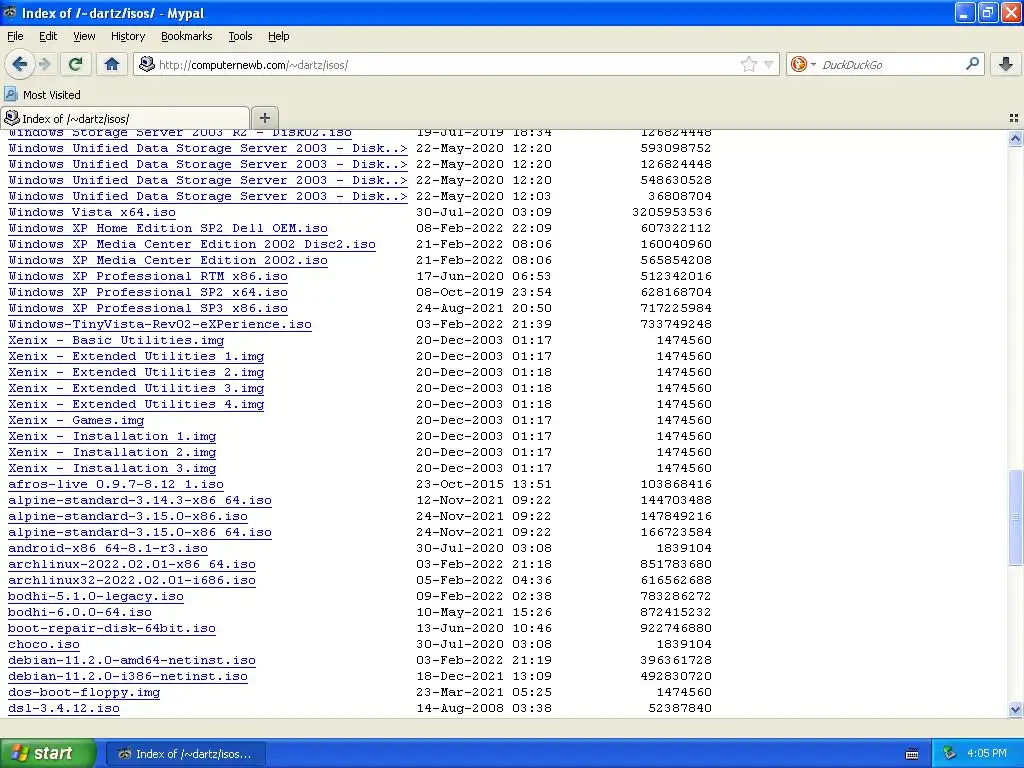Go back with the Back arrow button
This screenshot has width=1024, height=768.
[x=19, y=64]
